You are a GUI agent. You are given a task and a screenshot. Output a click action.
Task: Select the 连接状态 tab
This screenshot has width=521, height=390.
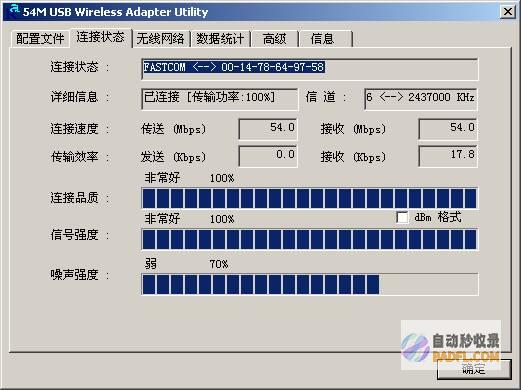coord(100,37)
